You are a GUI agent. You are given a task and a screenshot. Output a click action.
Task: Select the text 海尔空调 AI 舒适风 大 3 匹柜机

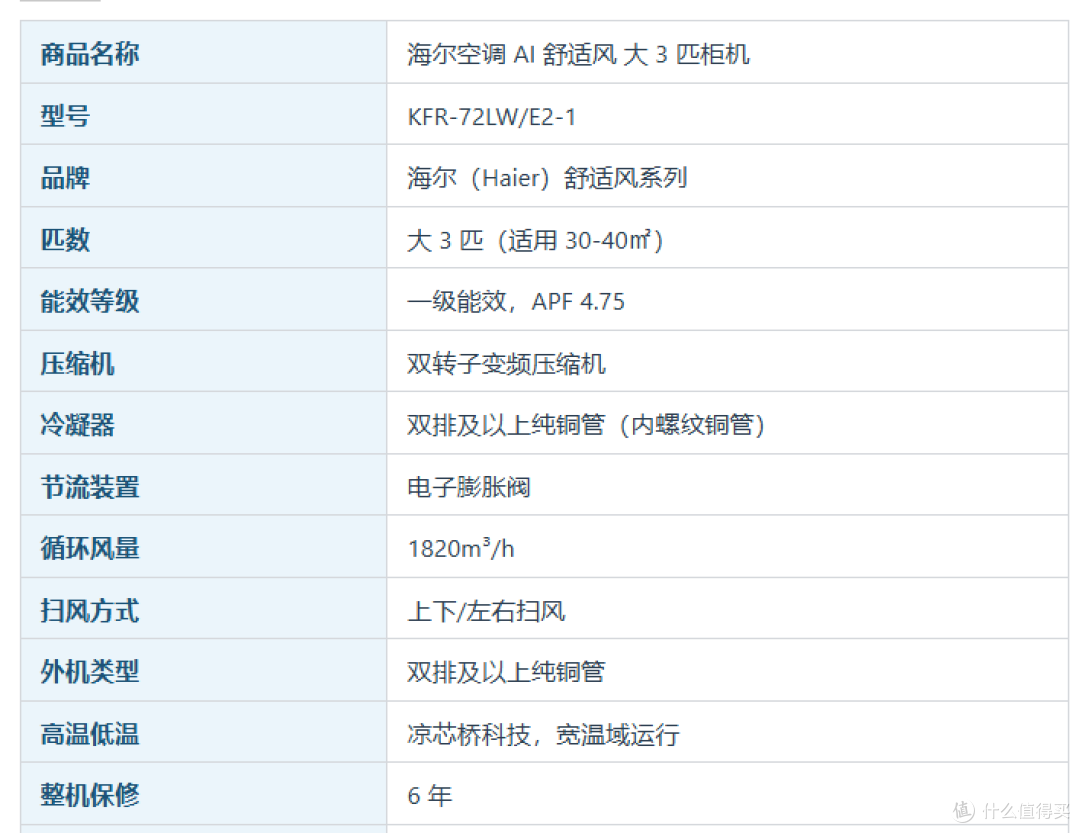578,54
